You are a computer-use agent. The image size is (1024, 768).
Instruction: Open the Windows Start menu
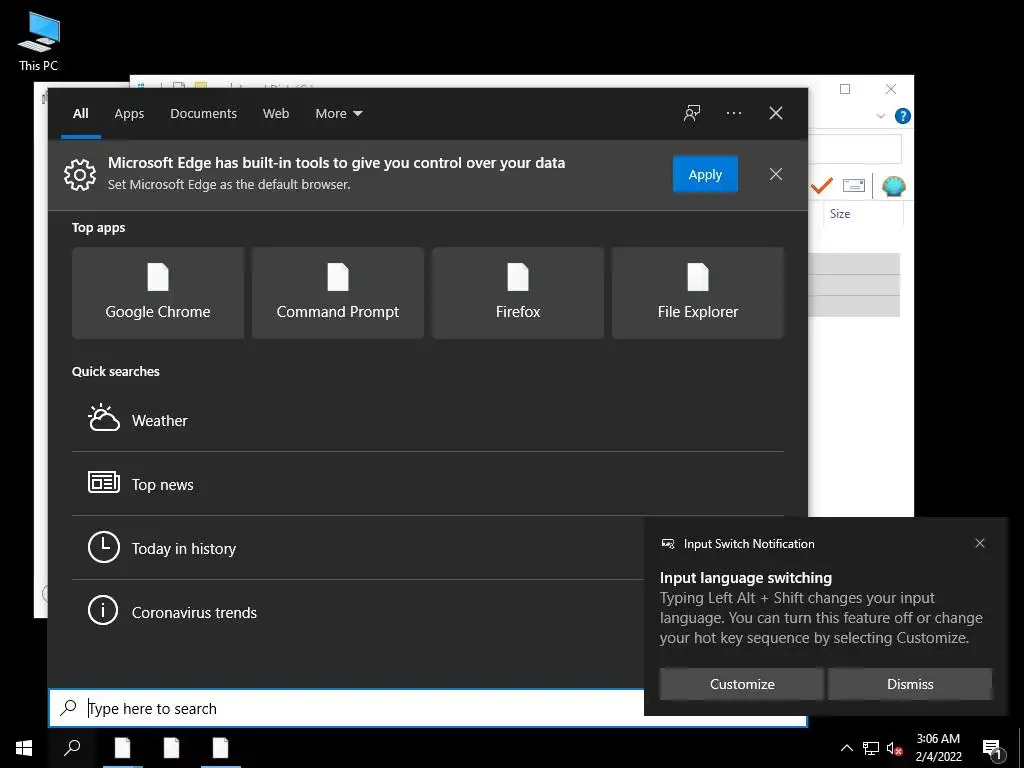tap(24, 748)
